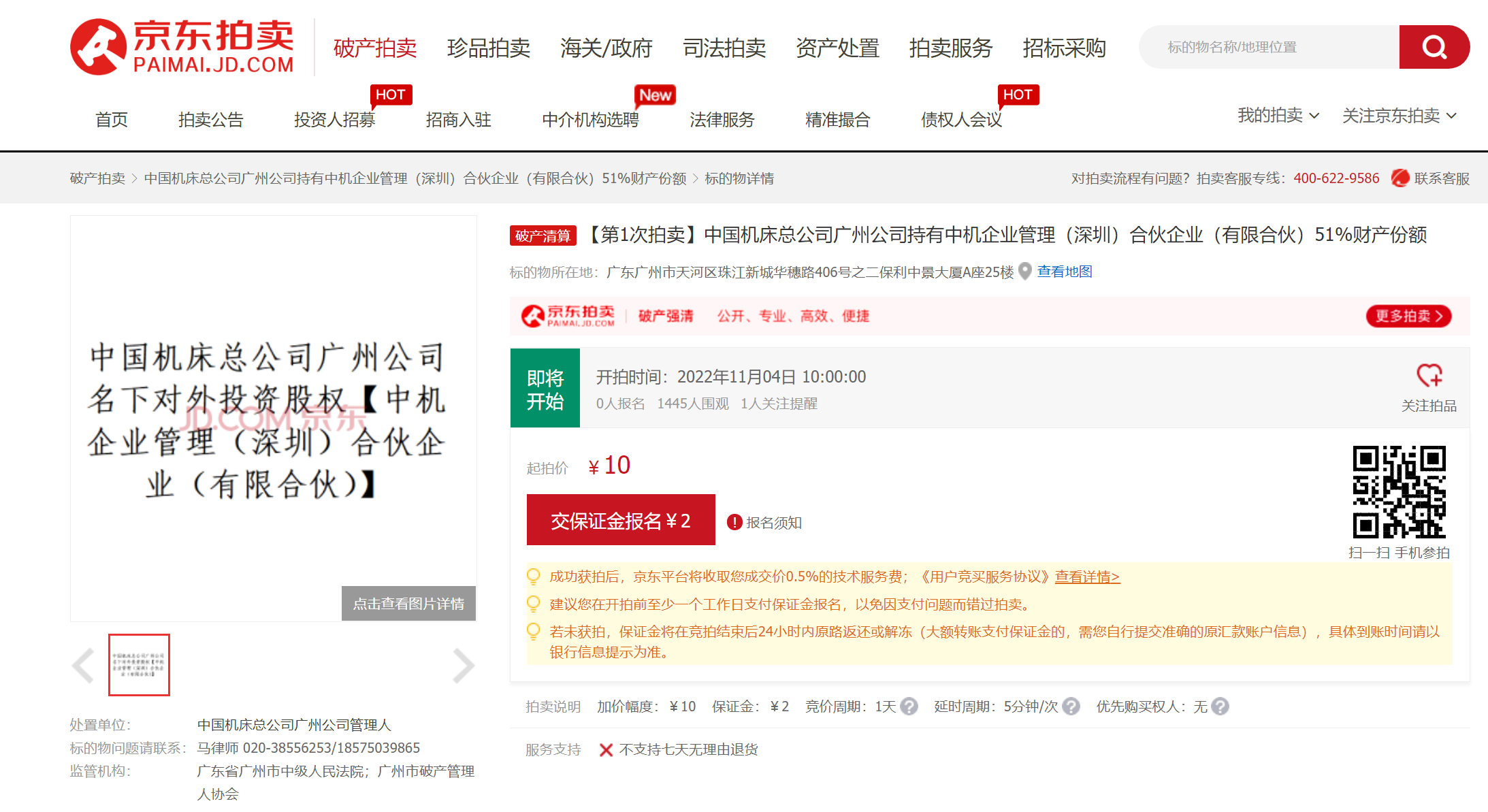Open 精准撮合 menu item
The width and height of the screenshot is (1488, 812).
point(838,120)
